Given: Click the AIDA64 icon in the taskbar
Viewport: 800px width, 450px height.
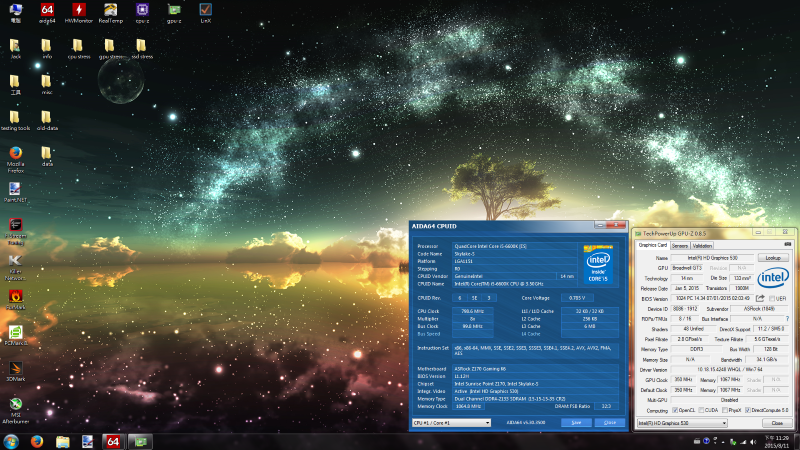Looking at the screenshot, I should point(113,441).
